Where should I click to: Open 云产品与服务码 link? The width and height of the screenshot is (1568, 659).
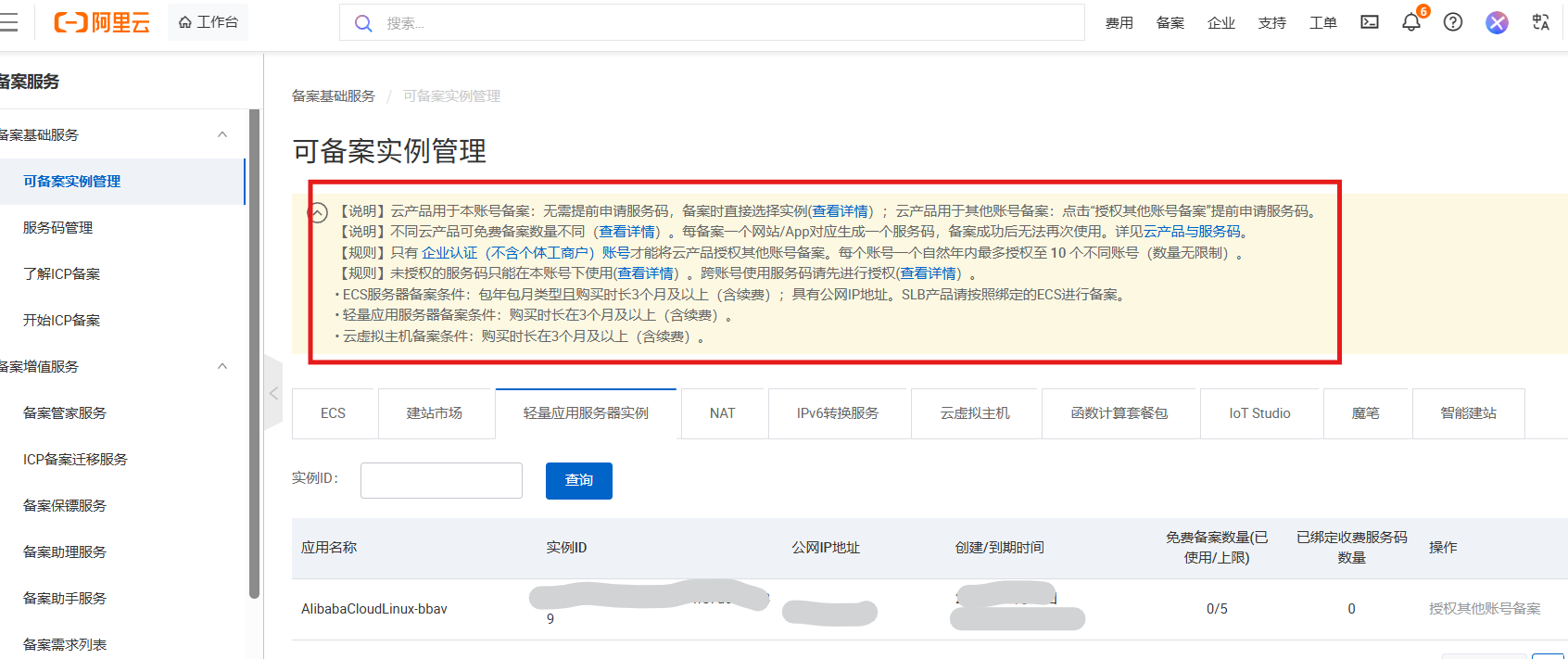coord(1192,232)
